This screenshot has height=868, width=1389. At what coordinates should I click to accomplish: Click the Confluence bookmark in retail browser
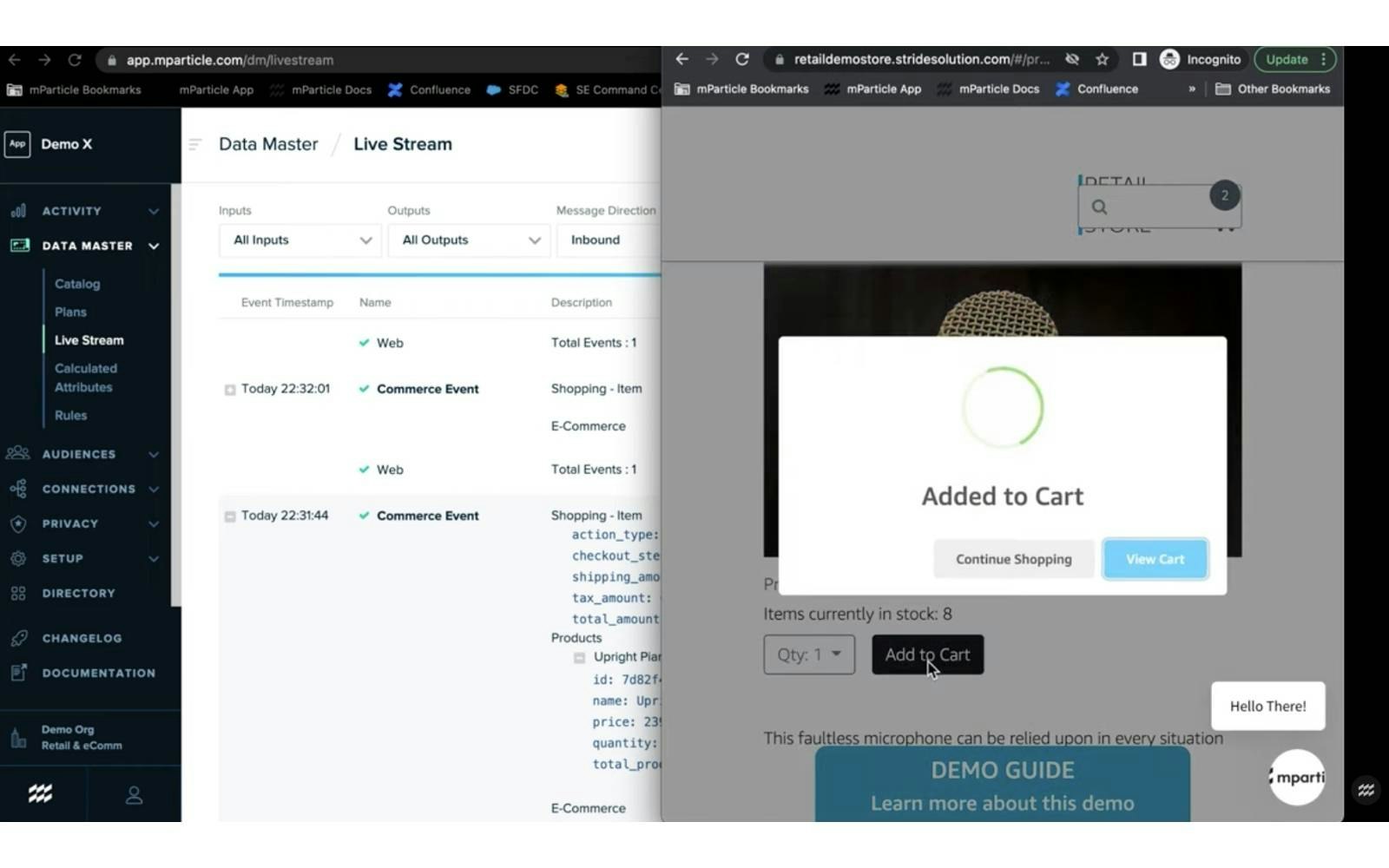(x=1096, y=89)
